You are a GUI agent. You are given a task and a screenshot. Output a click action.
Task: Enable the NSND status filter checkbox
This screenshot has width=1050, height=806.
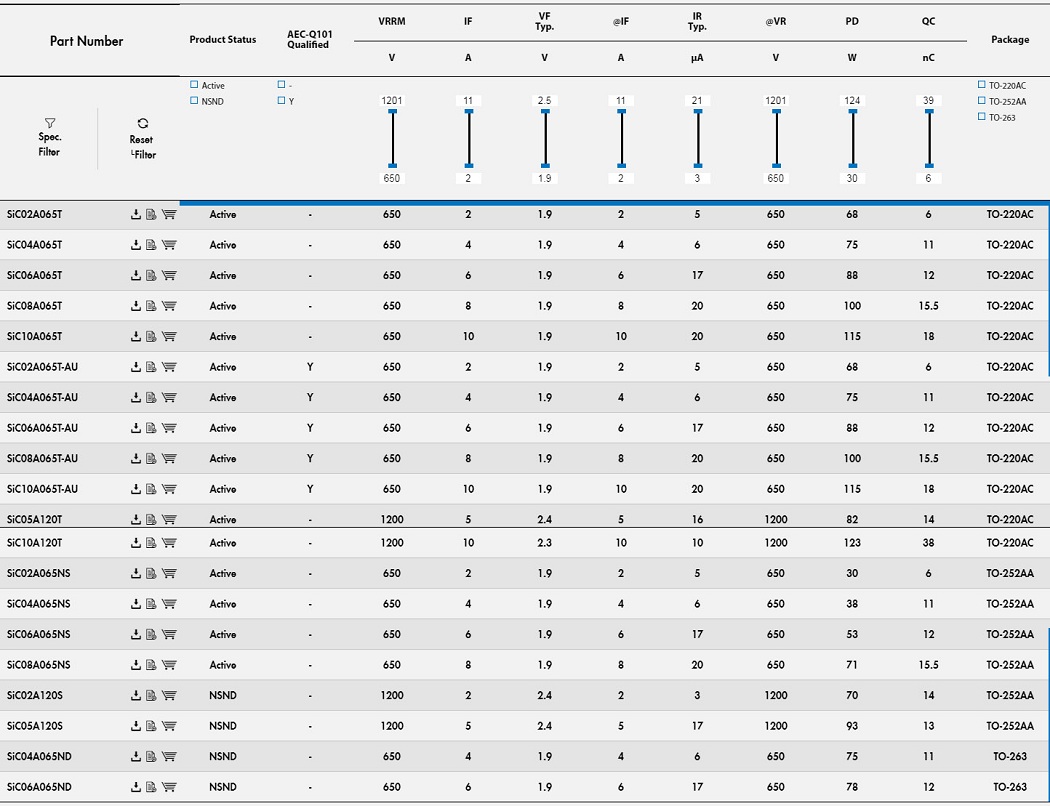(x=194, y=101)
